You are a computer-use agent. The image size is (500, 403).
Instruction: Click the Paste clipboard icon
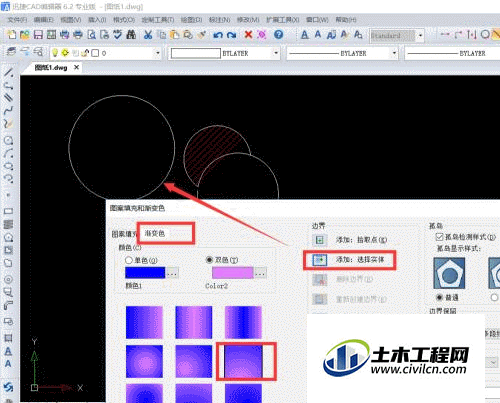point(175,35)
